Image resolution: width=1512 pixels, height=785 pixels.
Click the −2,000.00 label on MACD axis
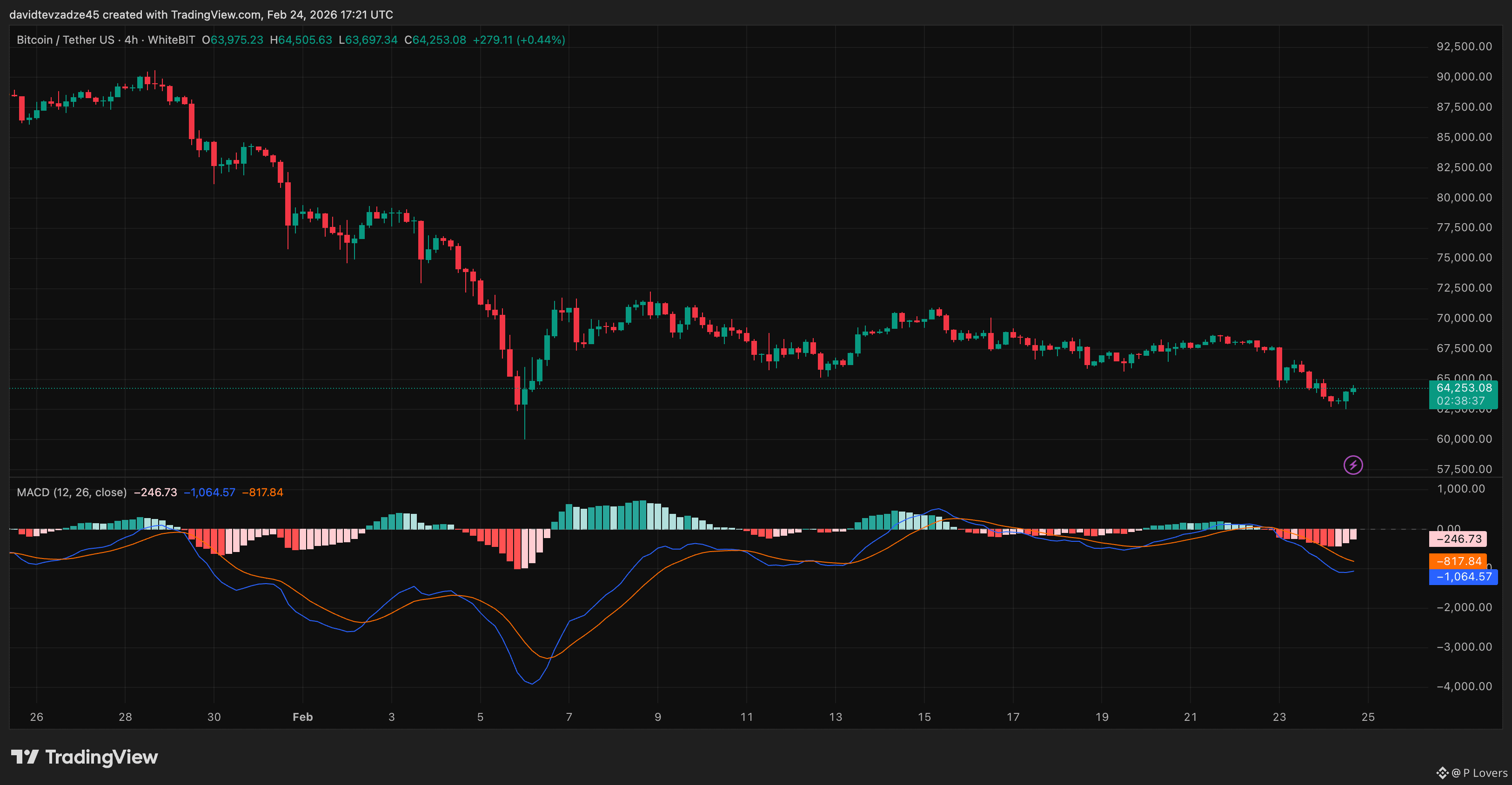coord(1464,607)
